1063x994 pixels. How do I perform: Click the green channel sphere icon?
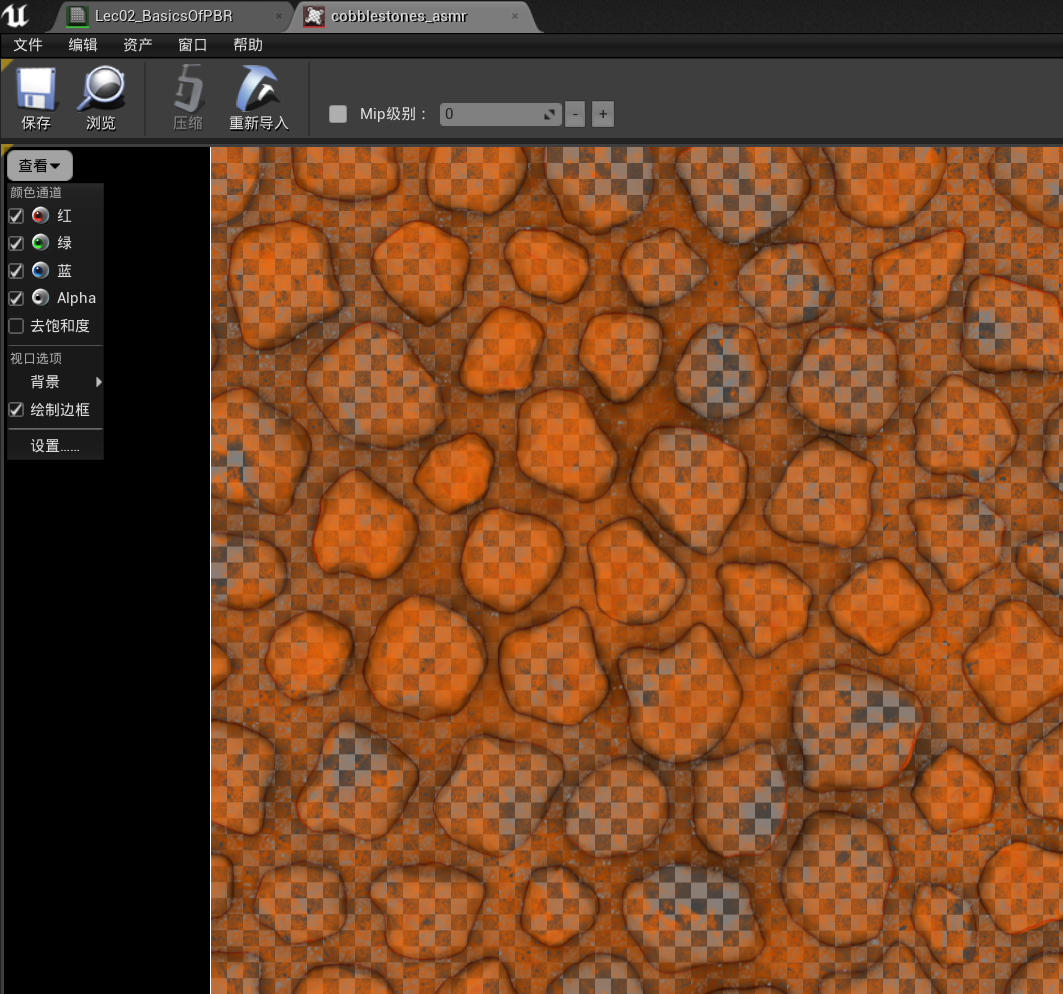pyautogui.click(x=41, y=243)
